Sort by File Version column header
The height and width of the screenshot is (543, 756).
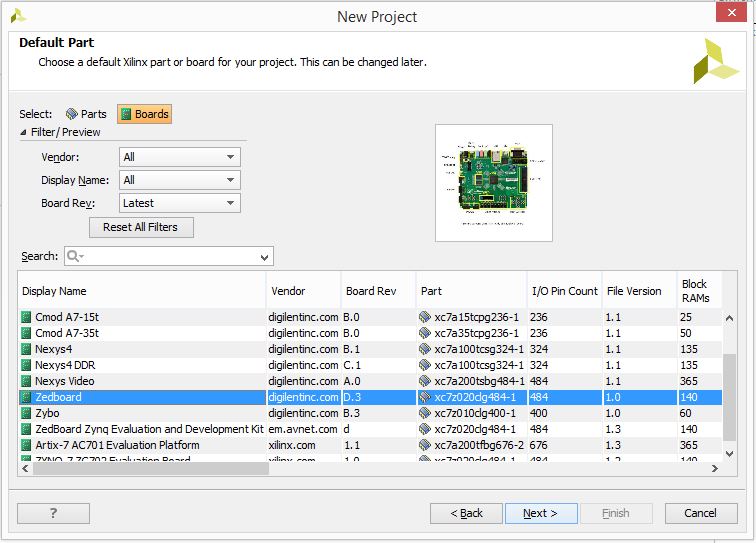640,291
